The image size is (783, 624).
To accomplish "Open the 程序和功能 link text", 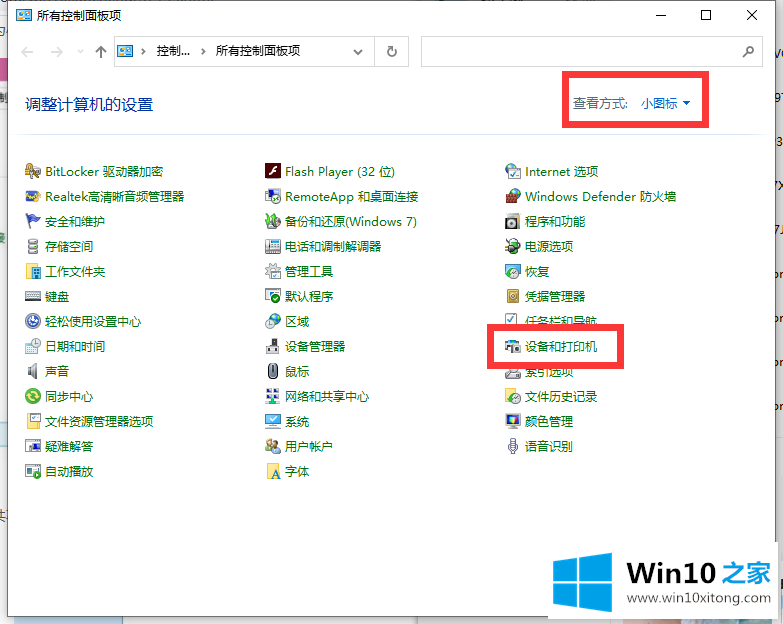I will [x=555, y=221].
